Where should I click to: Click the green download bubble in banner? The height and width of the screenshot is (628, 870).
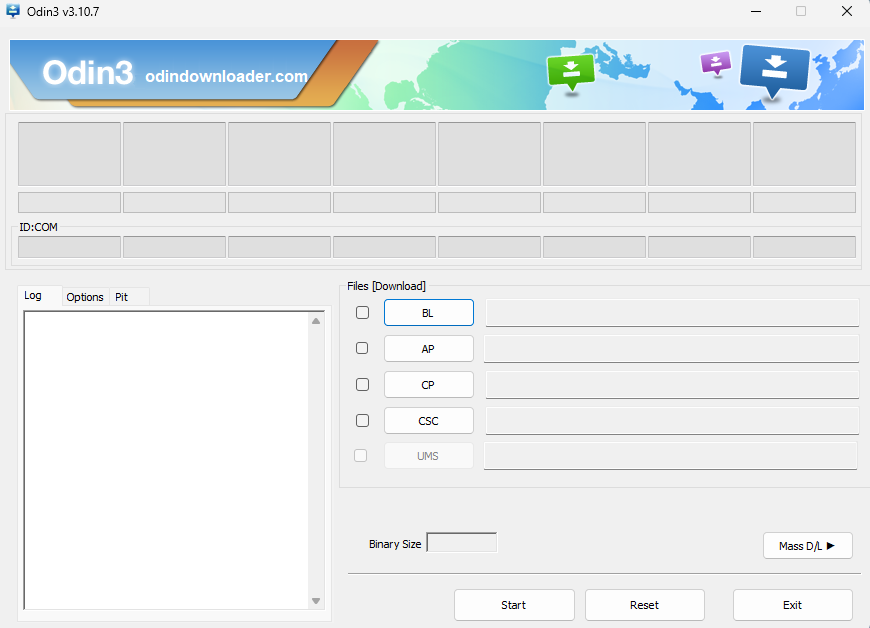tap(571, 72)
